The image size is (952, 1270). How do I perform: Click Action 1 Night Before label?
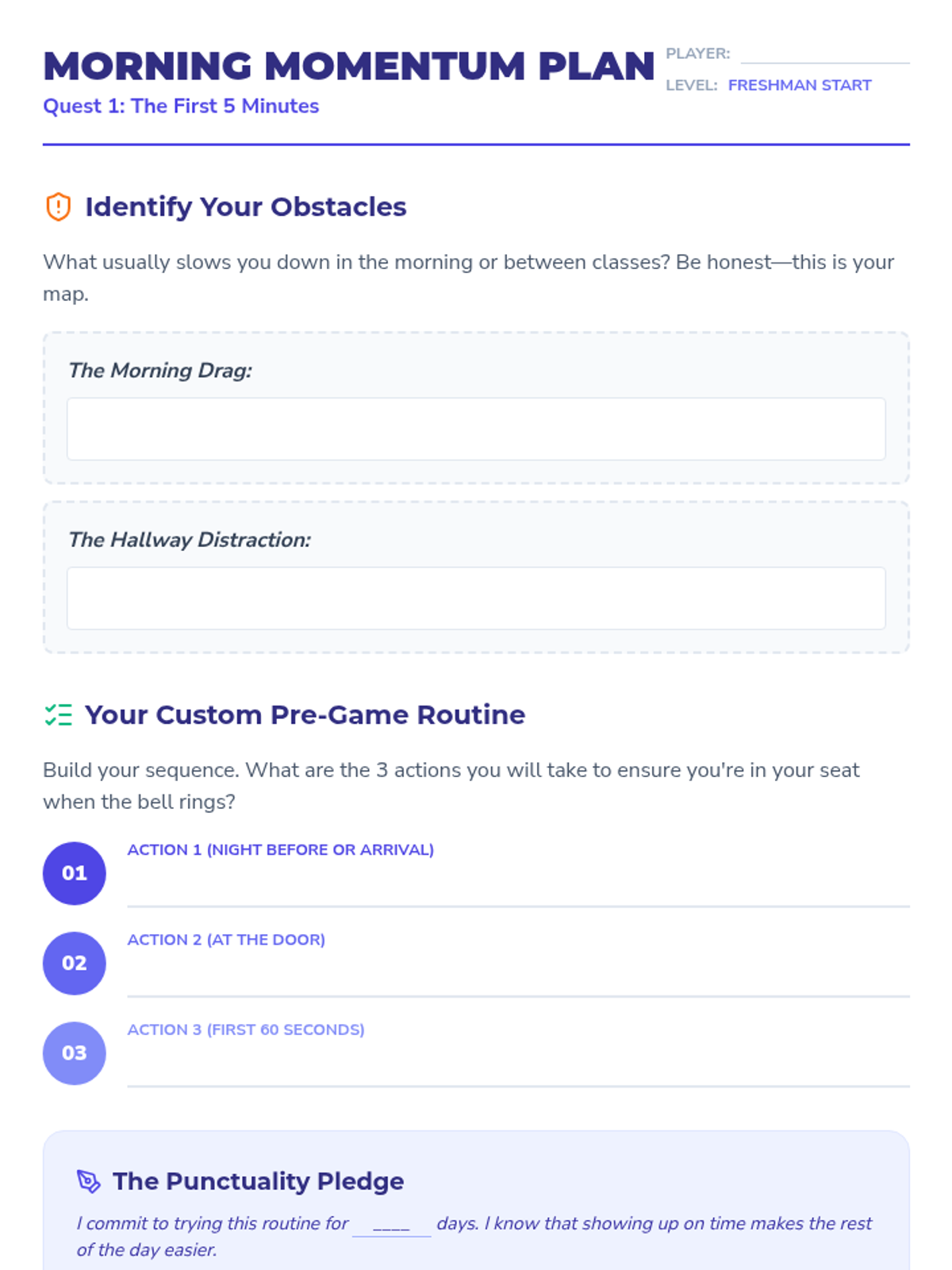click(x=280, y=850)
